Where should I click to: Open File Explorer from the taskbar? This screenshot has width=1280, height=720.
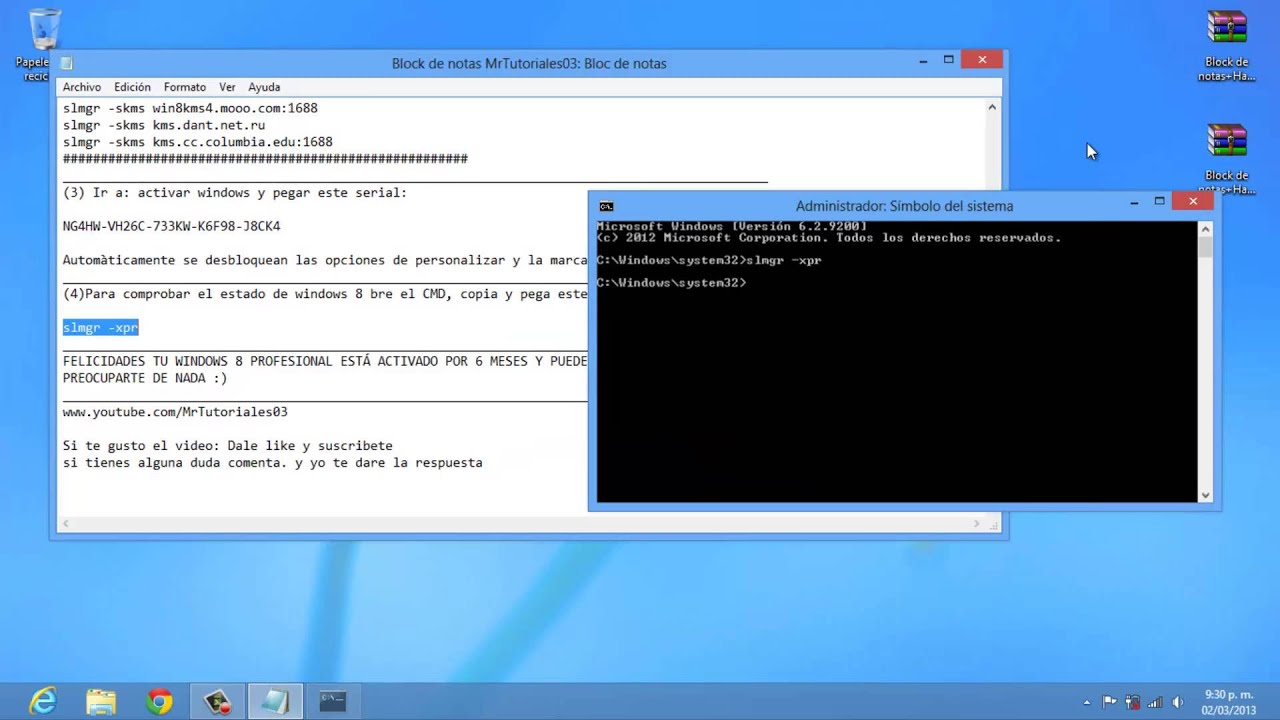(101, 701)
